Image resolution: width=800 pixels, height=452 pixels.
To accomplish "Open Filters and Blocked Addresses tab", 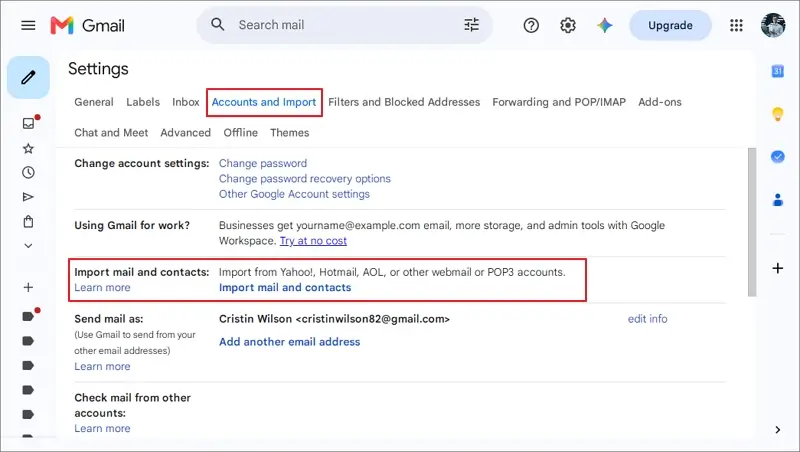I will point(404,102).
